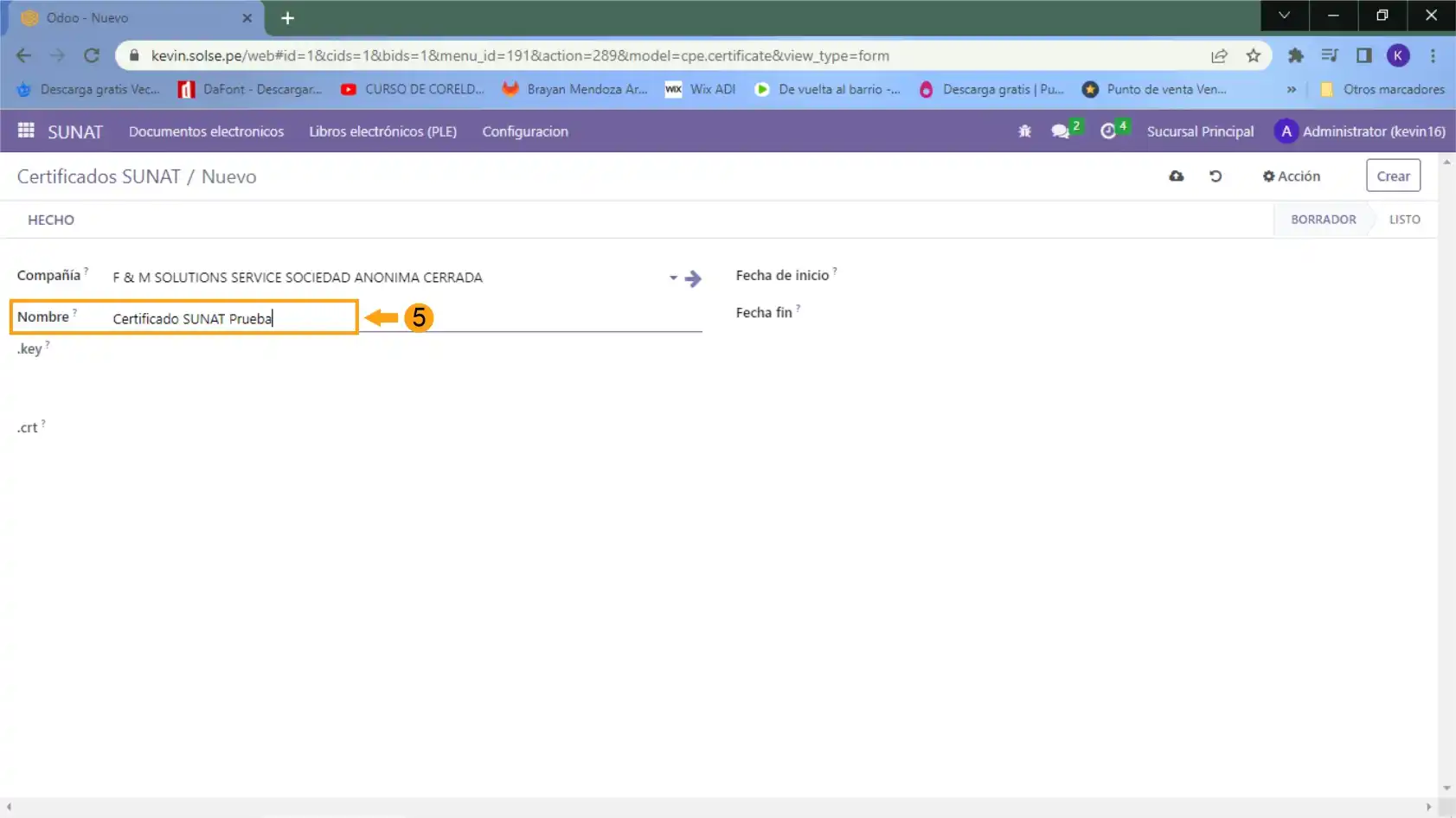Click the horizontal scrollbar right arrow
This screenshot has height=818, width=1456.
[1428, 807]
